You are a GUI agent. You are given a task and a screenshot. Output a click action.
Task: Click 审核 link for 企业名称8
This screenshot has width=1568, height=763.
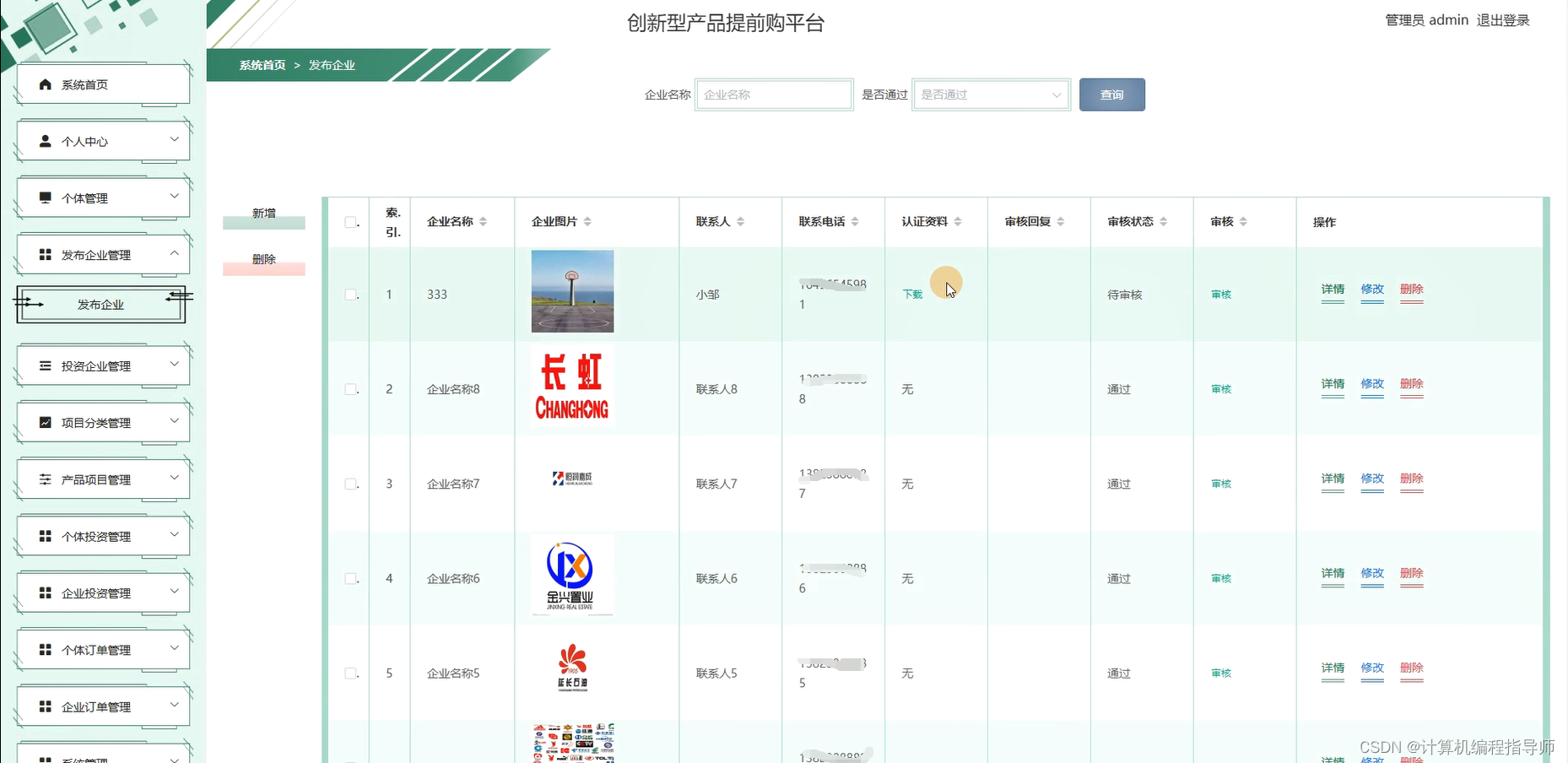[x=1221, y=389]
